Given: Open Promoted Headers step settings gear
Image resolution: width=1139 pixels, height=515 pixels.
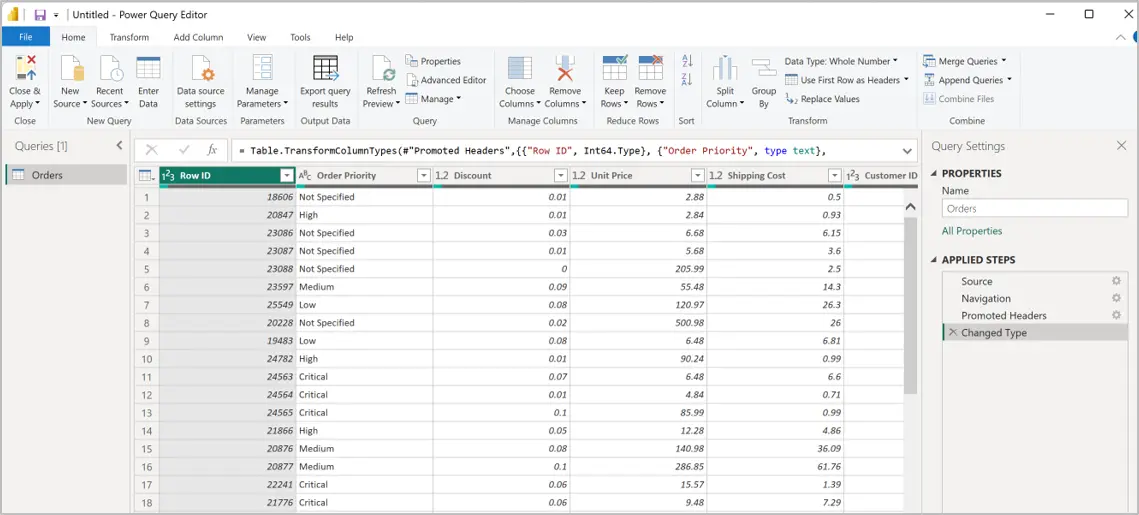Looking at the screenshot, I should (1116, 315).
